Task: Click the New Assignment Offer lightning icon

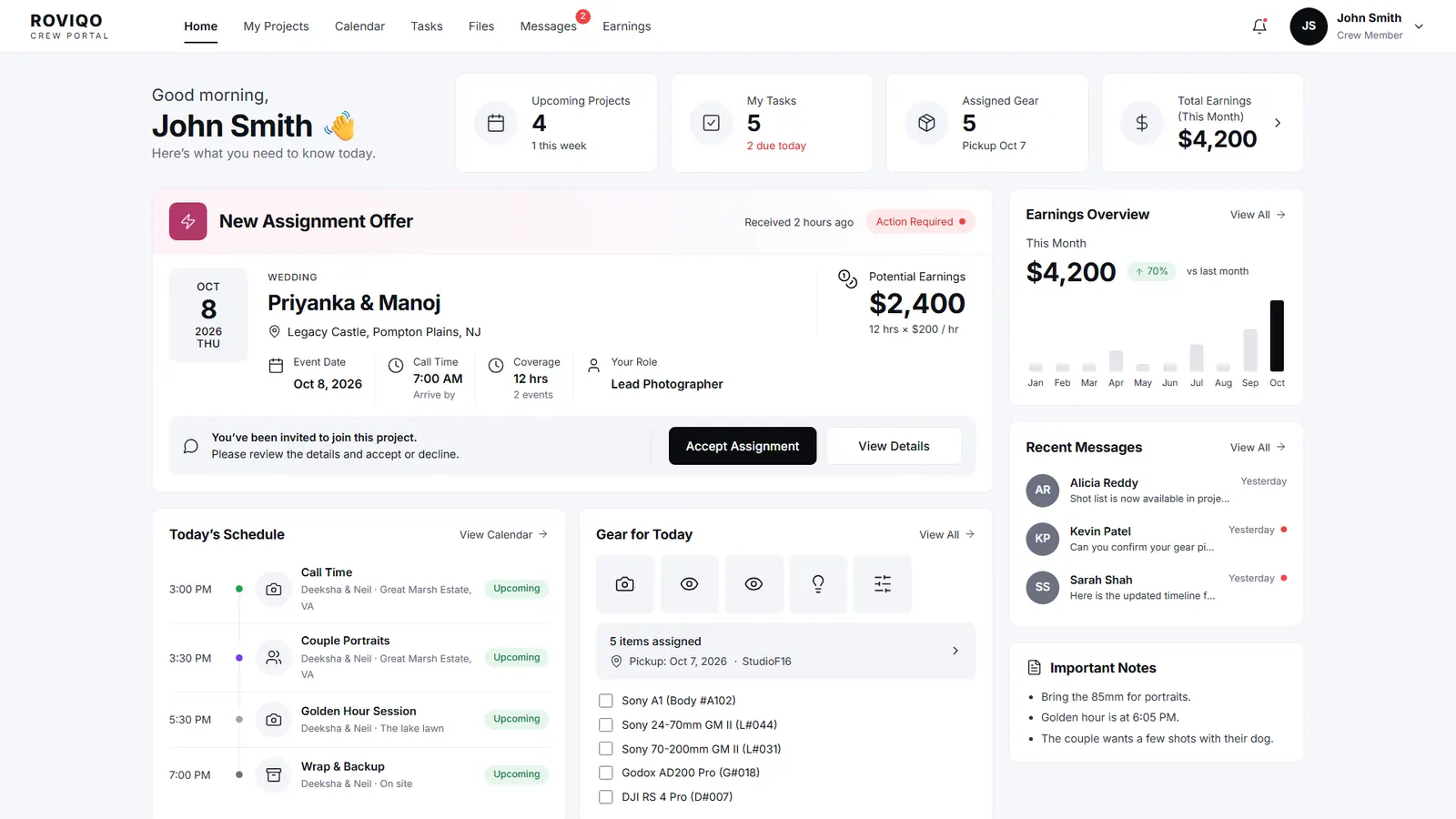Action: (188, 221)
